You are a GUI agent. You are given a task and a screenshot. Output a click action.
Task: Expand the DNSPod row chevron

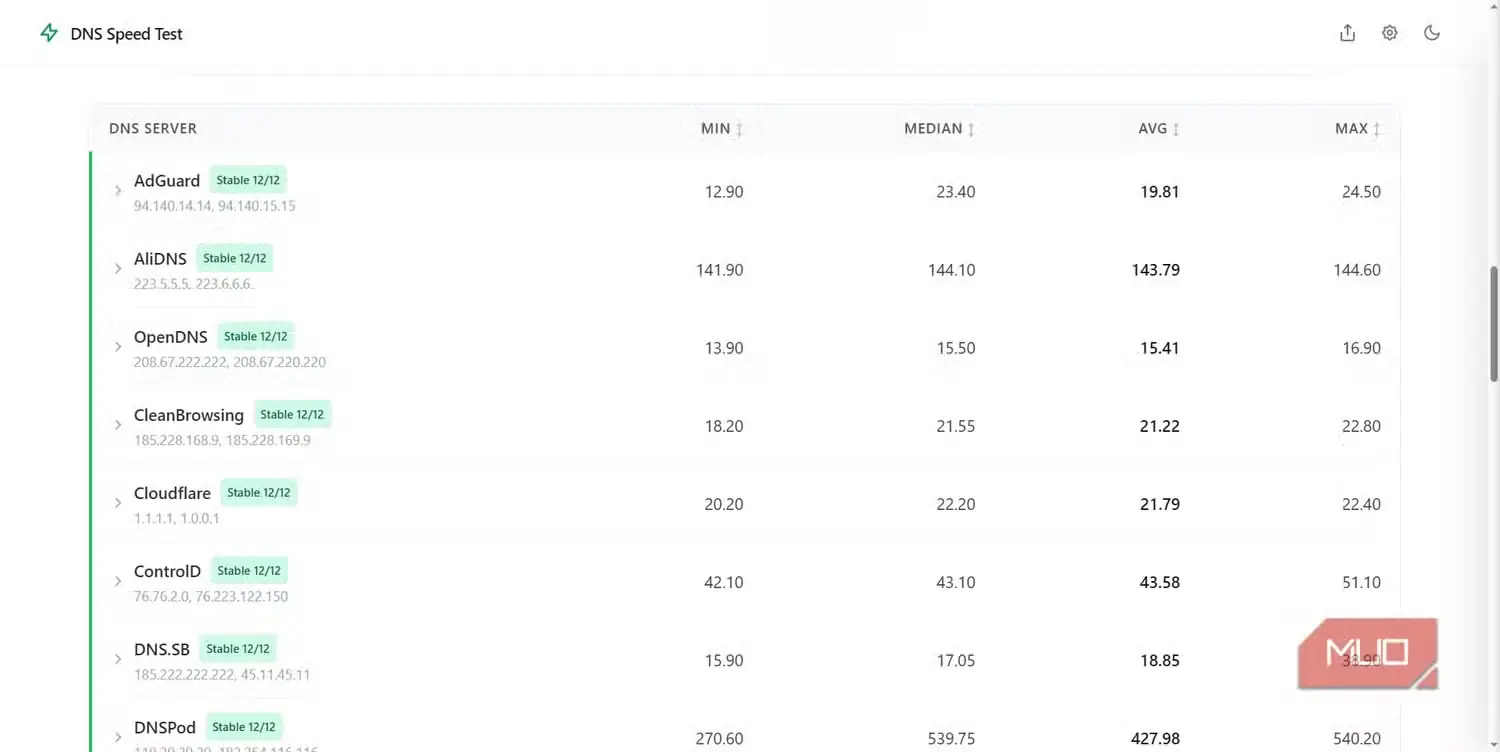118,736
